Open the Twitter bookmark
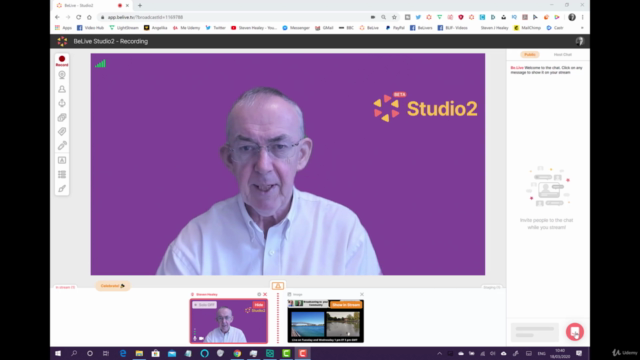 tap(216, 28)
